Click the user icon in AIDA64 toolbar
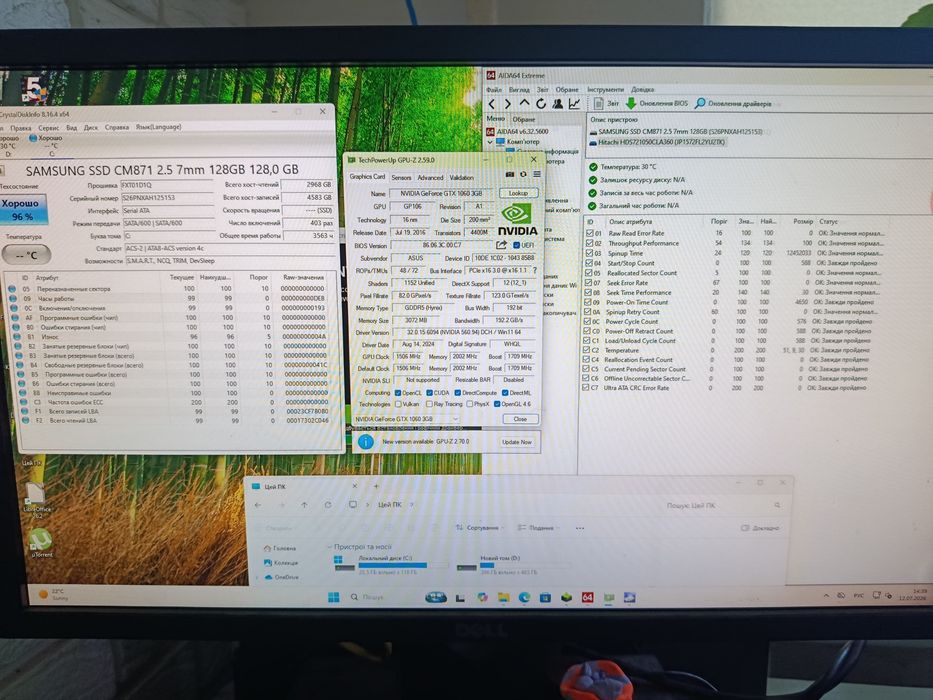Image resolution: width=933 pixels, height=700 pixels. pos(558,104)
